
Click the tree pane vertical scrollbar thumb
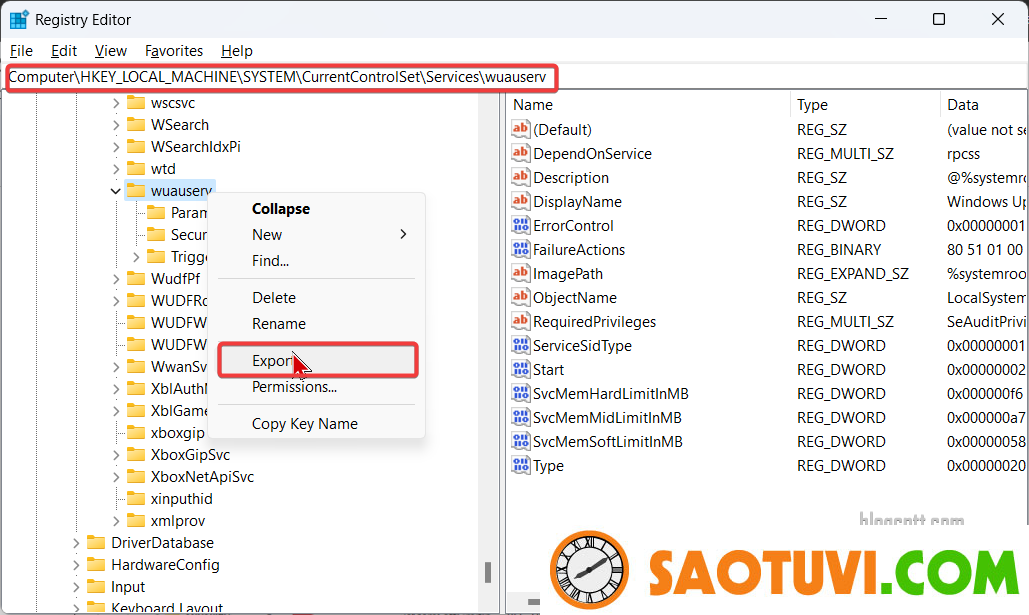tap(488, 572)
